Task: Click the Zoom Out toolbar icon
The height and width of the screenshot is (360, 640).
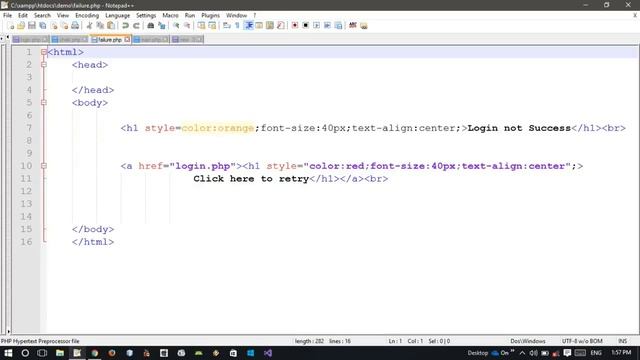Action: pos(187,26)
